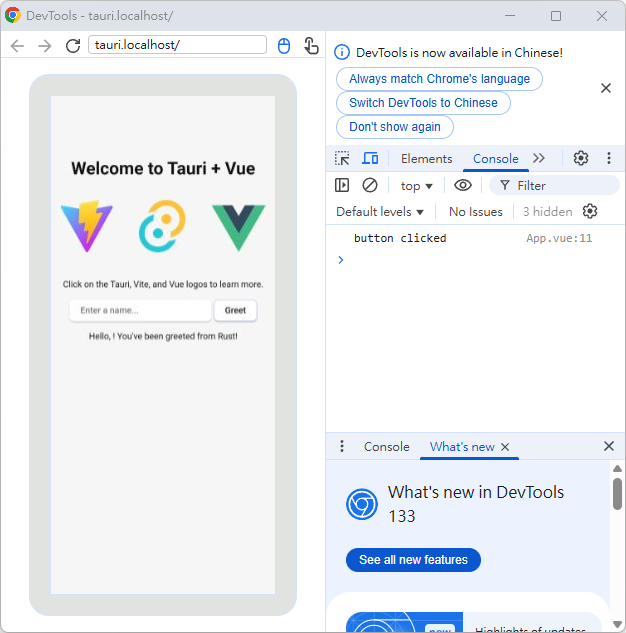Click the Chrome icon in title bar
The width and height of the screenshot is (626, 633).
pyautogui.click(x=13, y=15)
